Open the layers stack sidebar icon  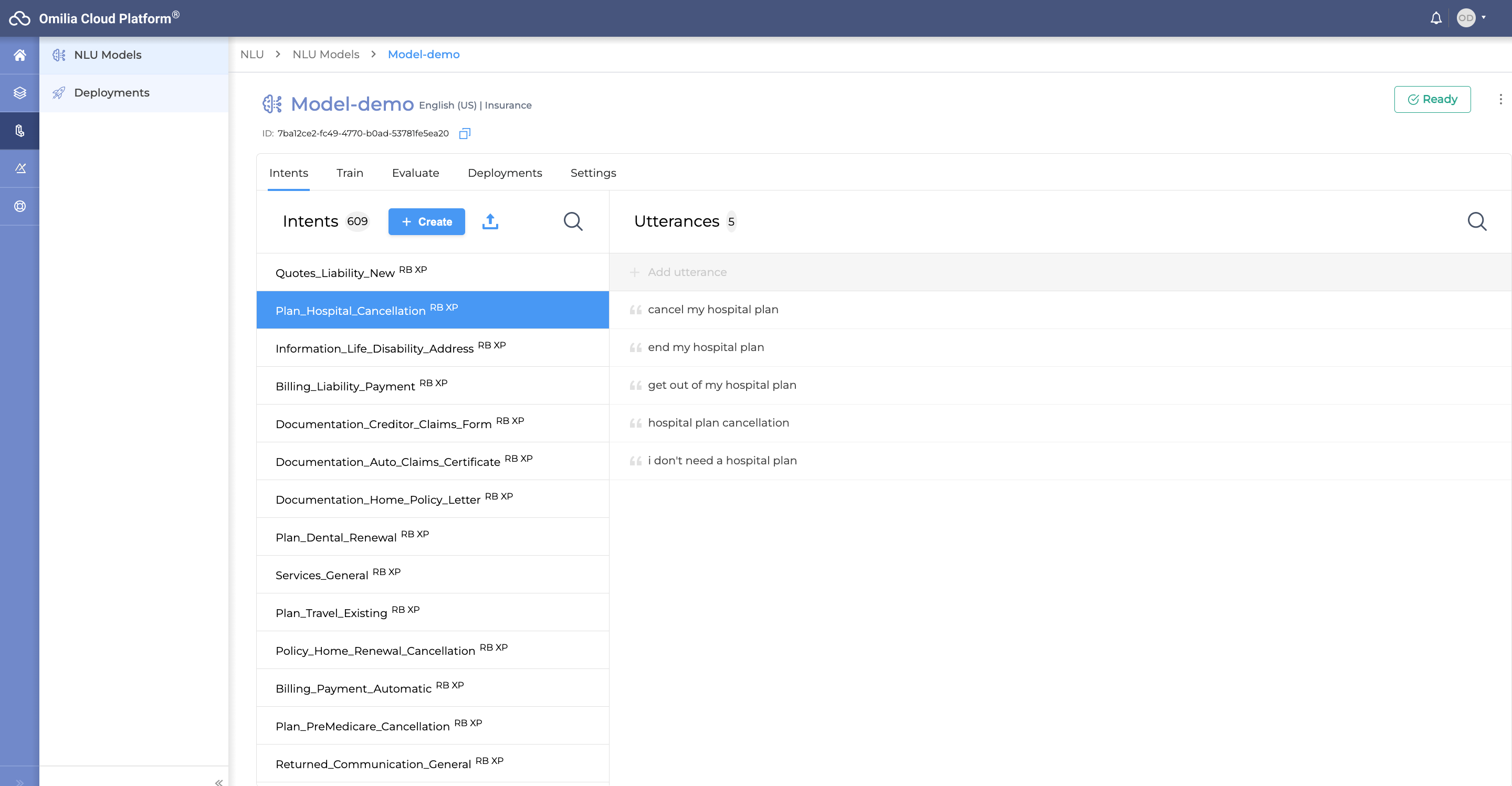coord(19,93)
